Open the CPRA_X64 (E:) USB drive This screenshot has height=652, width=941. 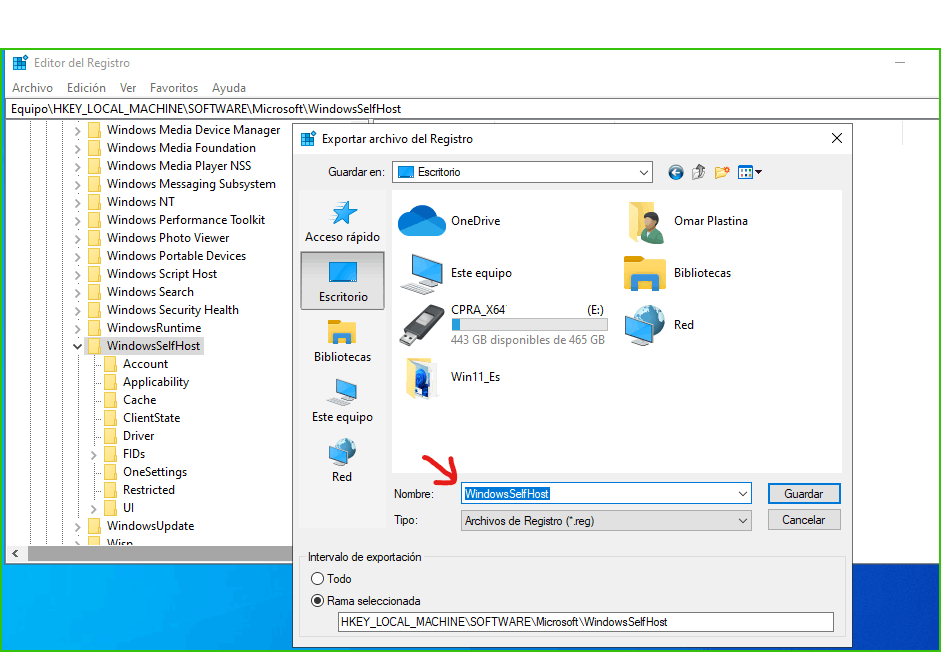click(x=503, y=325)
